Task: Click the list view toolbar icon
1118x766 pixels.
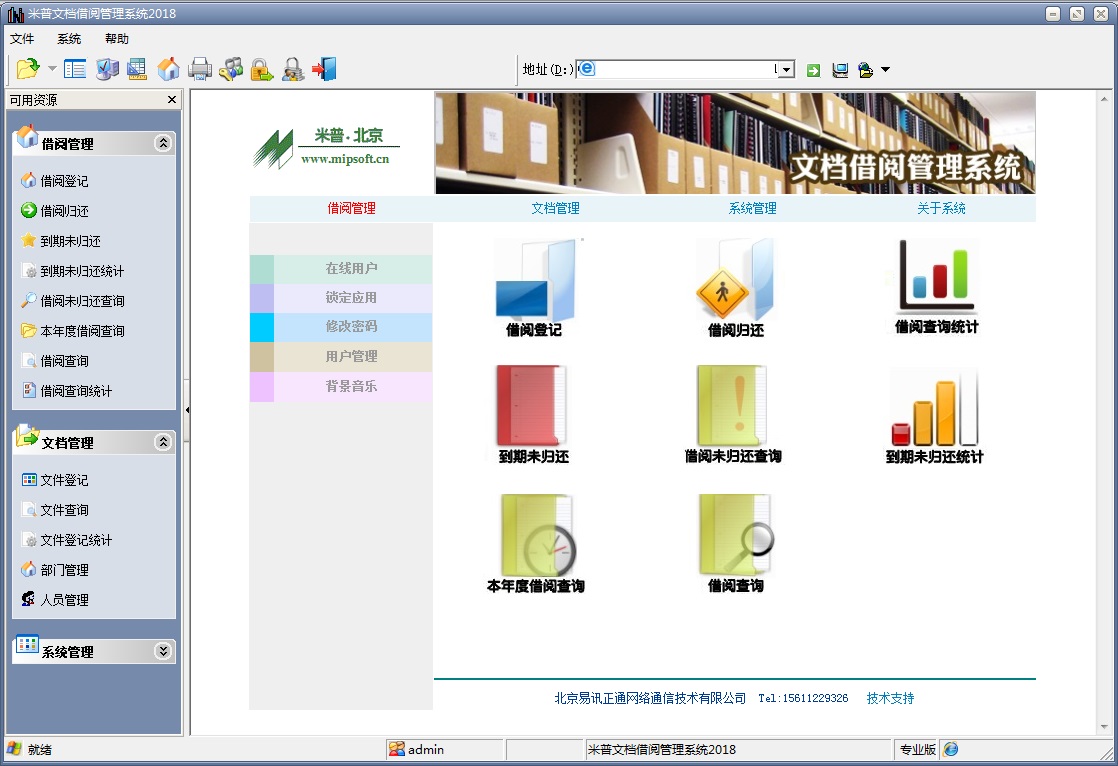Action: (x=74, y=69)
